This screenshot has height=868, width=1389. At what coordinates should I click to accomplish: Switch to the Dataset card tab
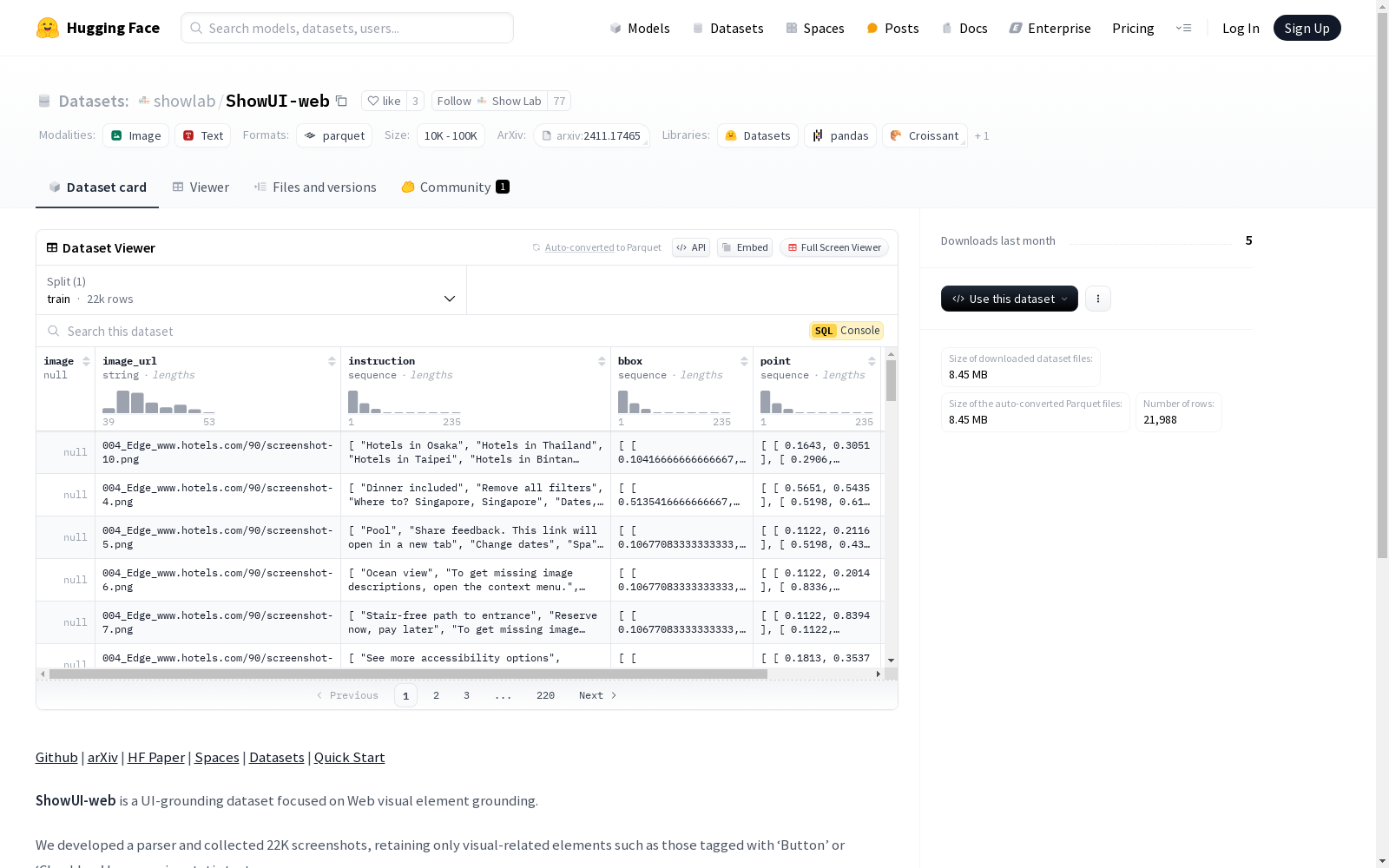97,187
